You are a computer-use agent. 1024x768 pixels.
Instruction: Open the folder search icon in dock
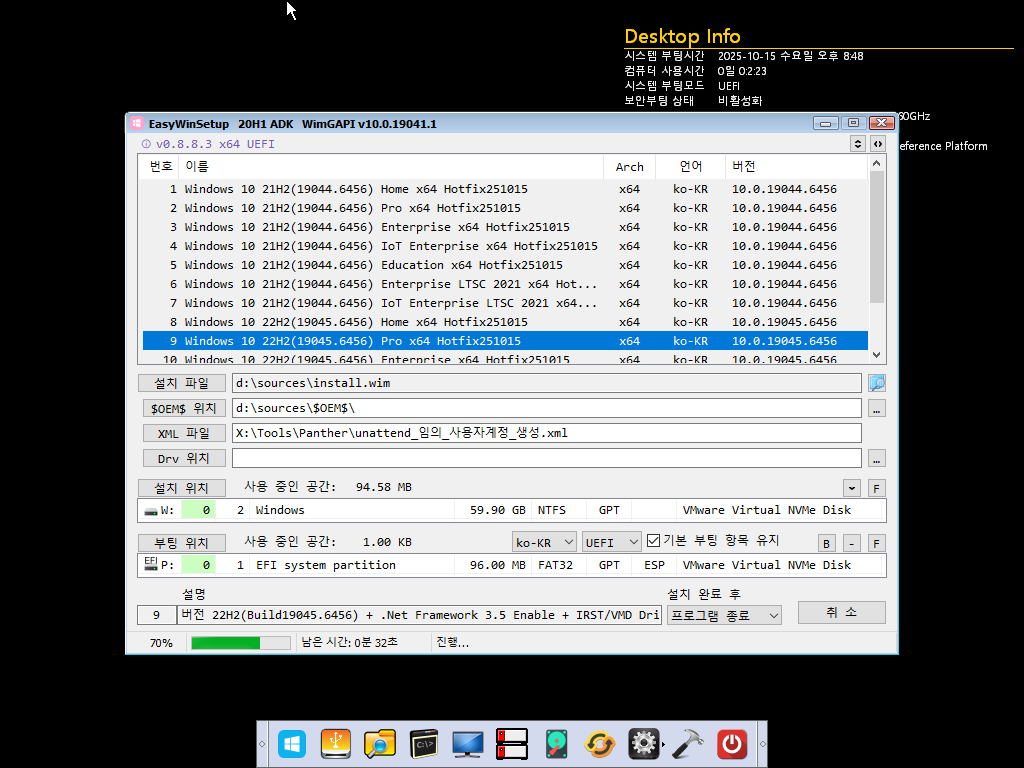coord(379,744)
